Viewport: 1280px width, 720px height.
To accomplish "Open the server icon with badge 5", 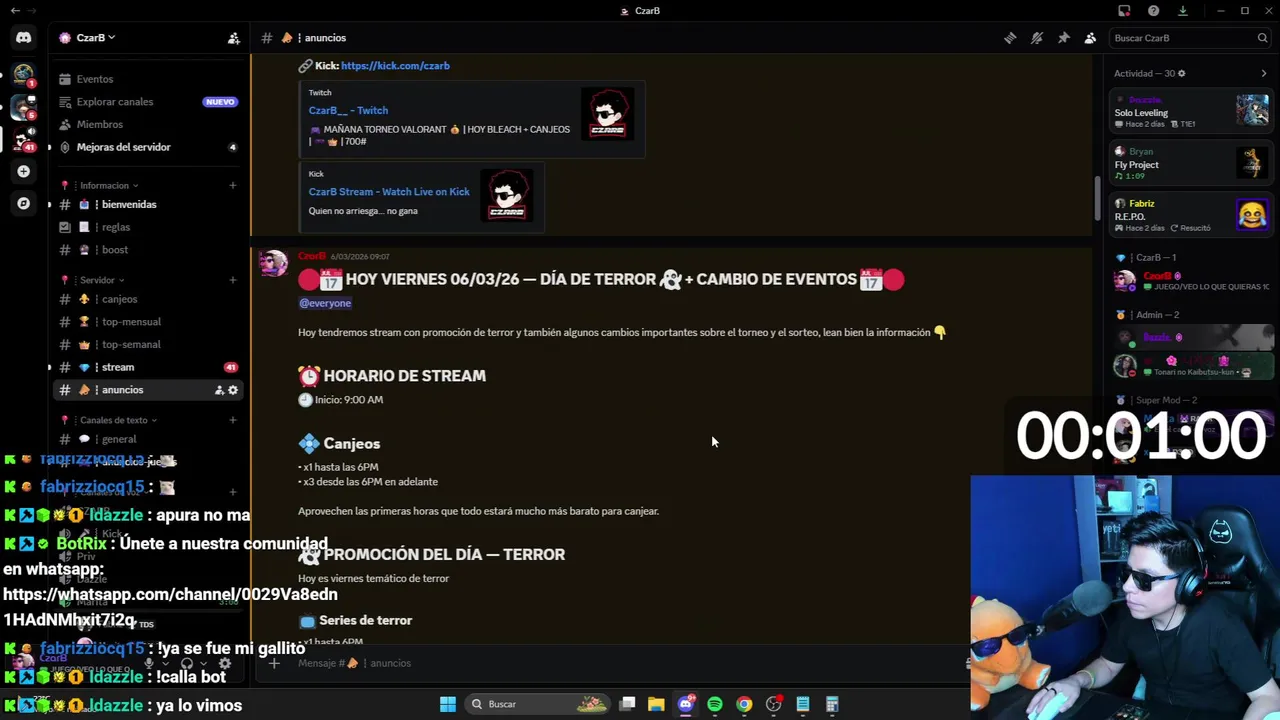I will click(x=23, y=106).
